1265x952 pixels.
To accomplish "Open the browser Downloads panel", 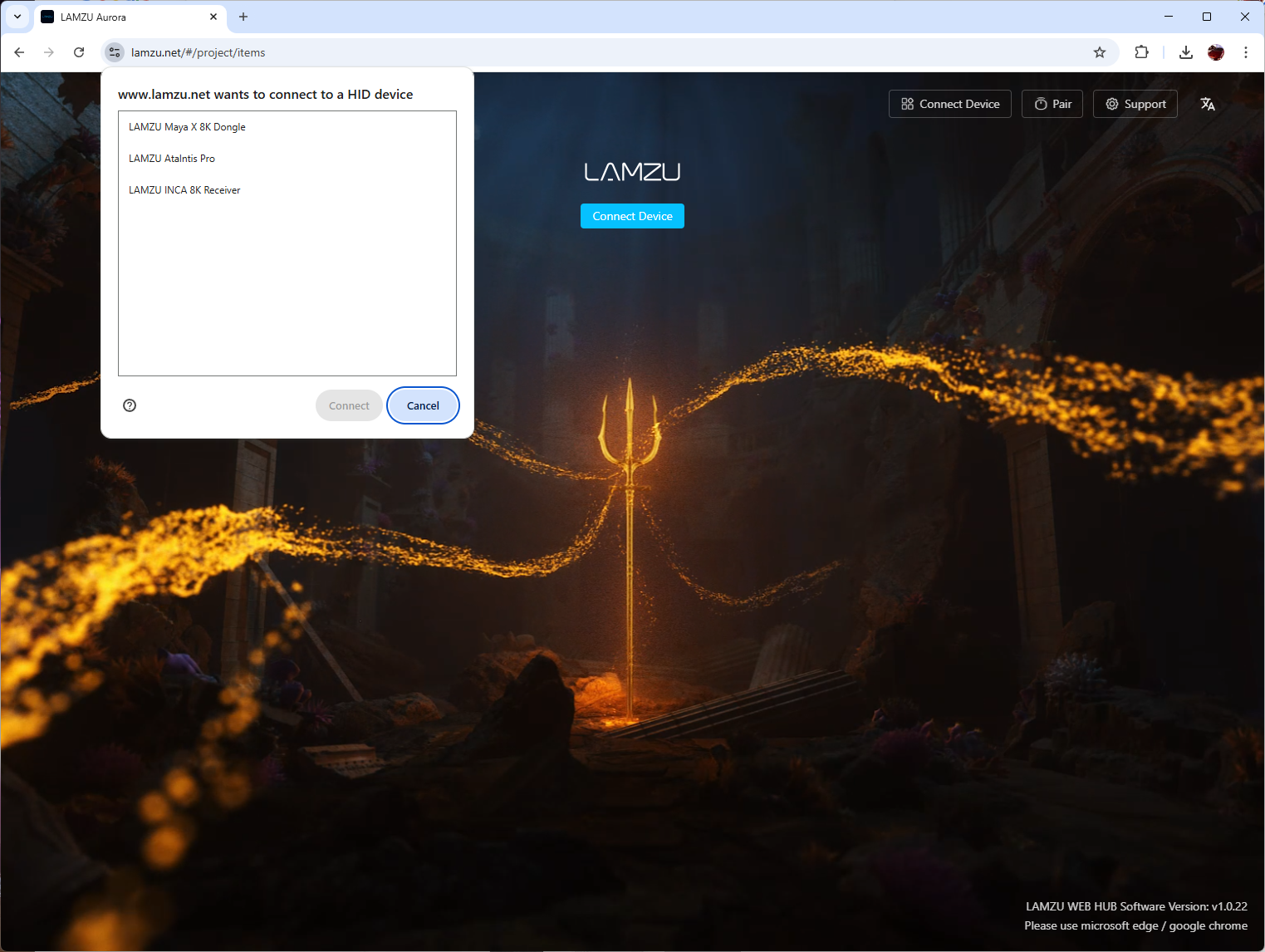I will click(x=1186, y=52).
